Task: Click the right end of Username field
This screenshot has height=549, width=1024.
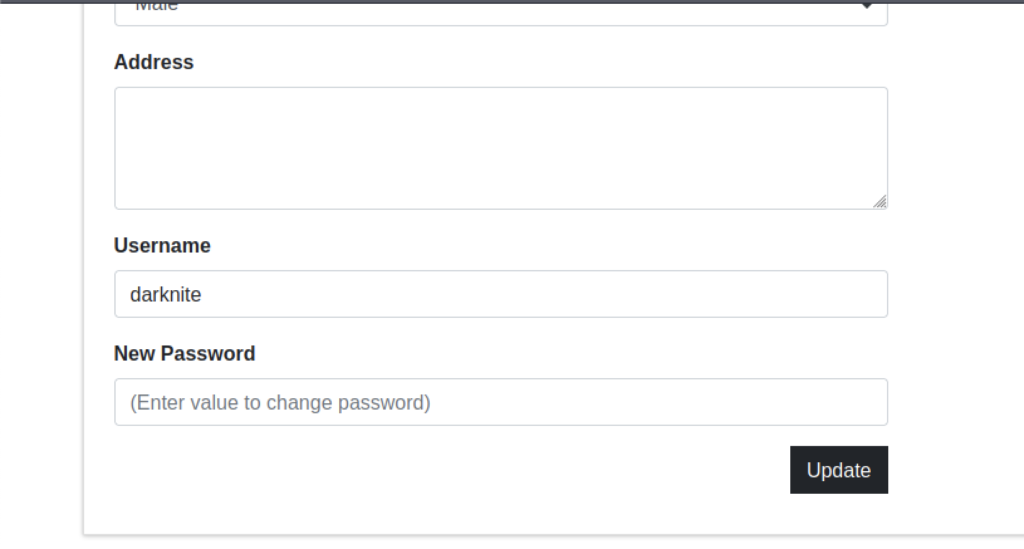Action: tap(870, 294)
